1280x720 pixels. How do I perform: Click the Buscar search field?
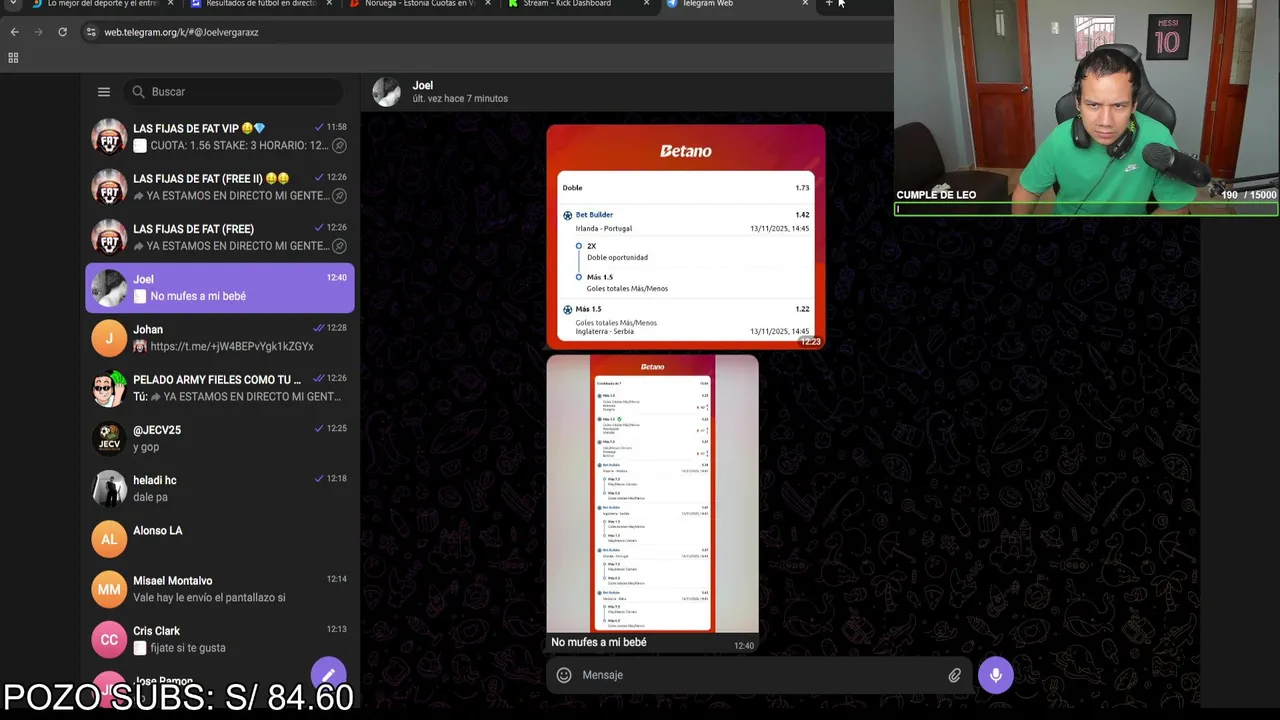pos(234,92)
